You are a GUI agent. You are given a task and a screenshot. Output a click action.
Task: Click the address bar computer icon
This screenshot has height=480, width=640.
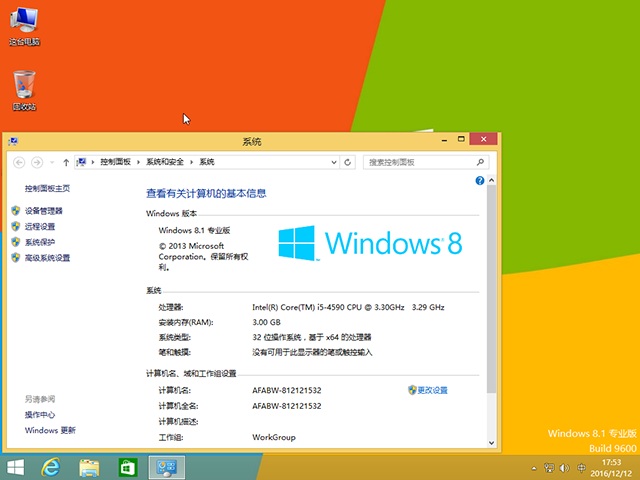(x=82, y=162)
